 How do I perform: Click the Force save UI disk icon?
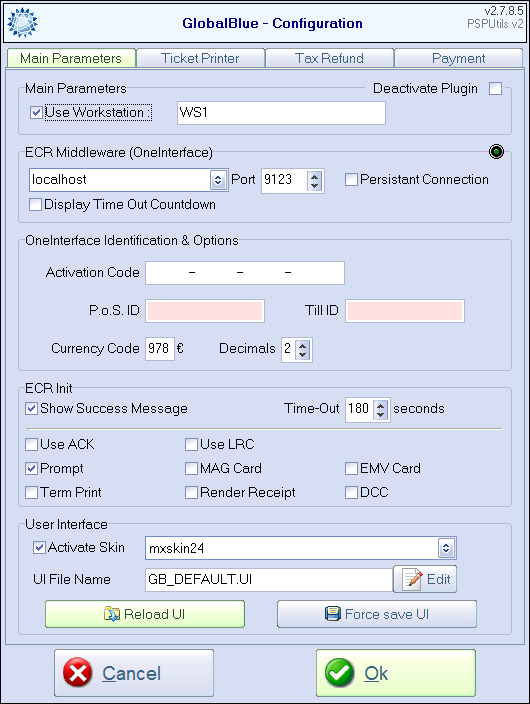click(333, 614)
